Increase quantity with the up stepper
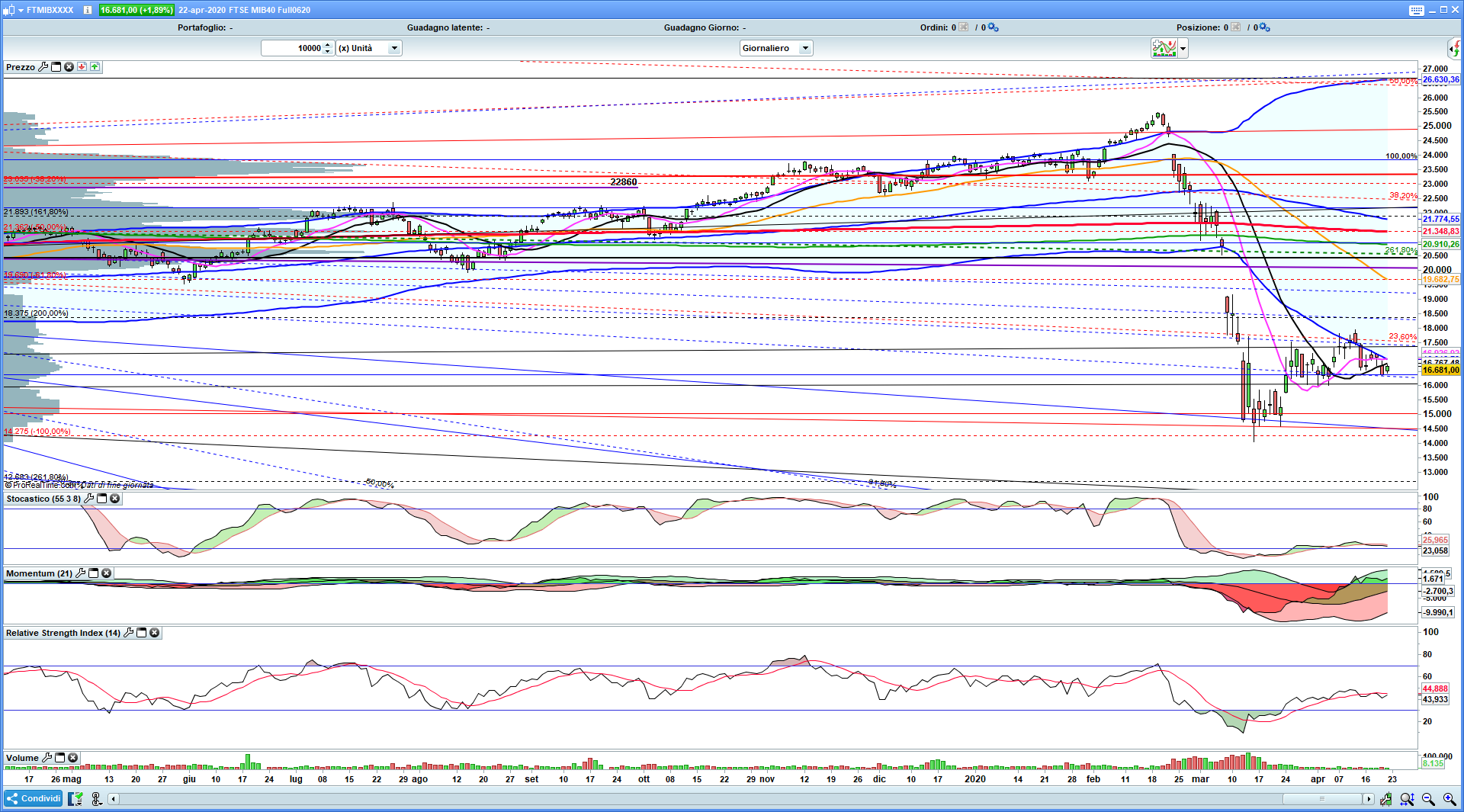The width and height of the screenshot is (1464, 812). click(x=328, y=45)
